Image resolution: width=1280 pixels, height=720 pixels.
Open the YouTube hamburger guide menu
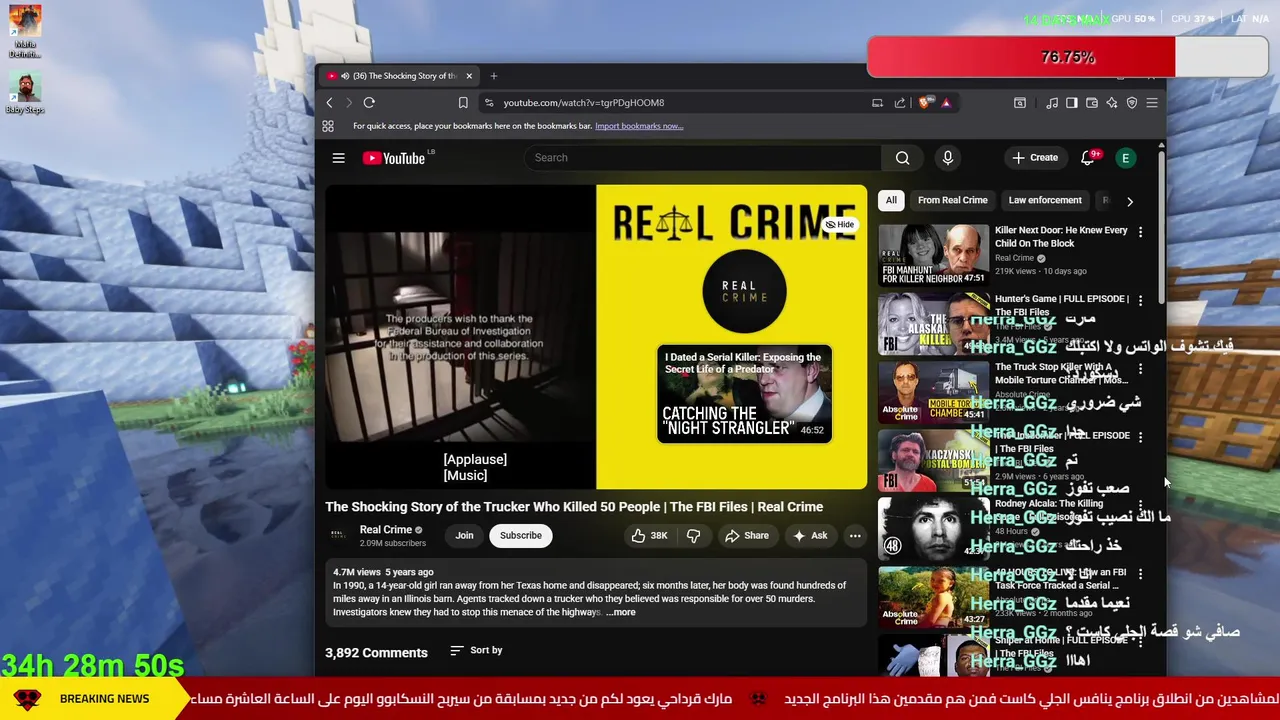[x=339, y=158]
